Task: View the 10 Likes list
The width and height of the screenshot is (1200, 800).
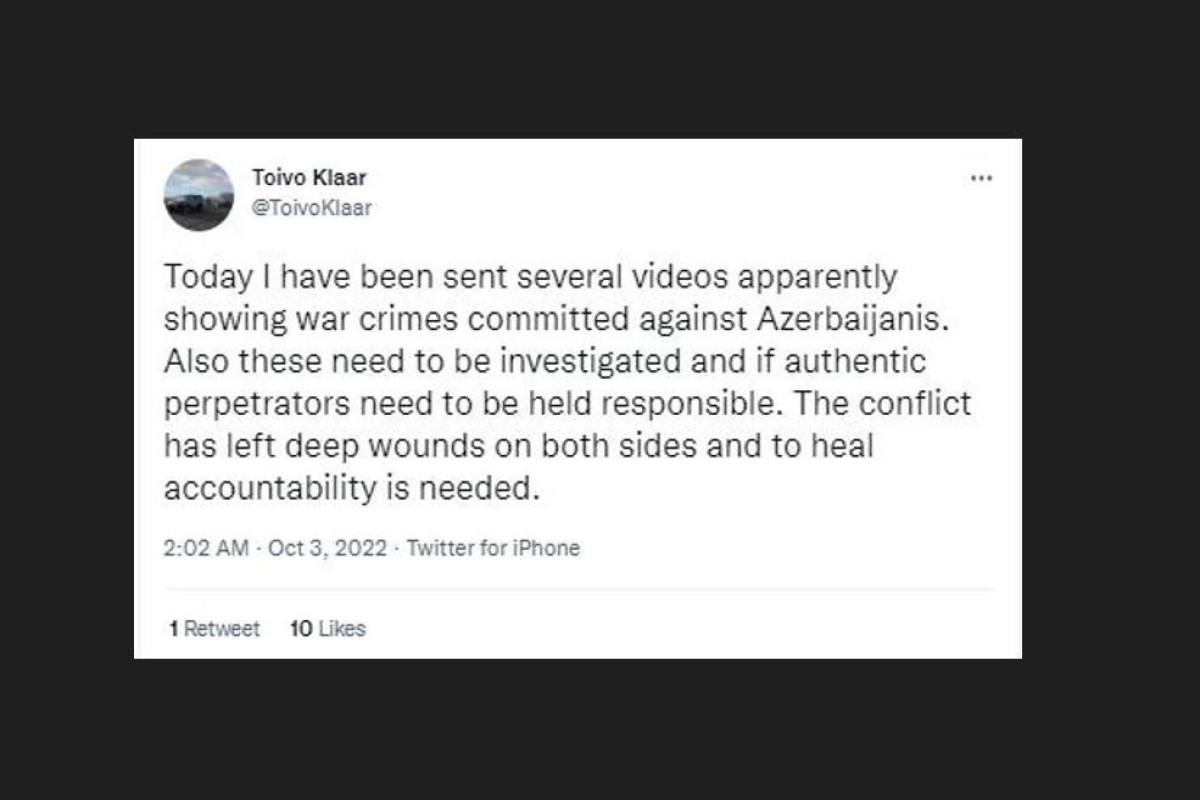Action: (327, 629)
